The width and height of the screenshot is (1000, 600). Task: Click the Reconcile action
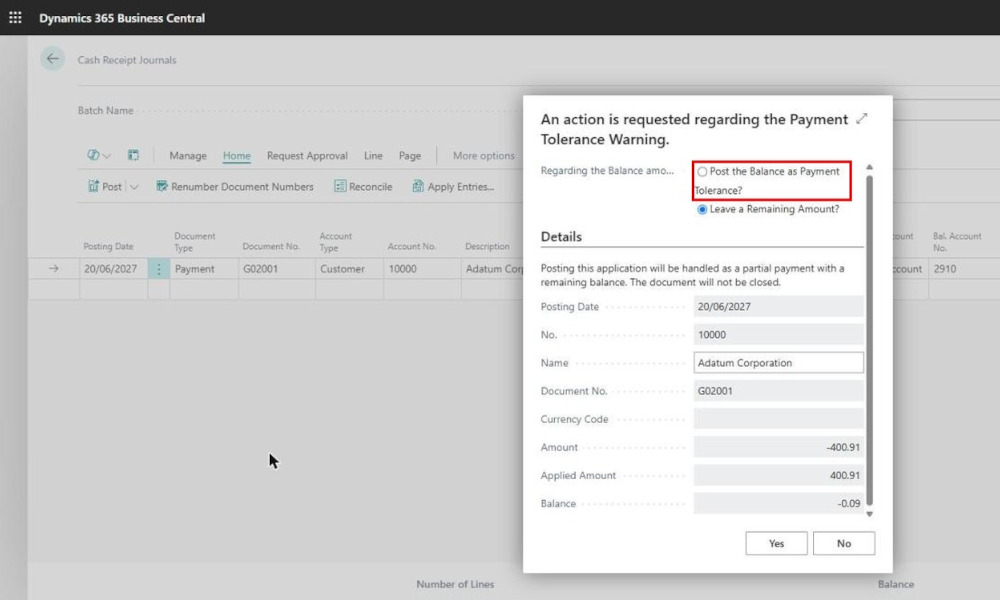click(x=363, y=186)
